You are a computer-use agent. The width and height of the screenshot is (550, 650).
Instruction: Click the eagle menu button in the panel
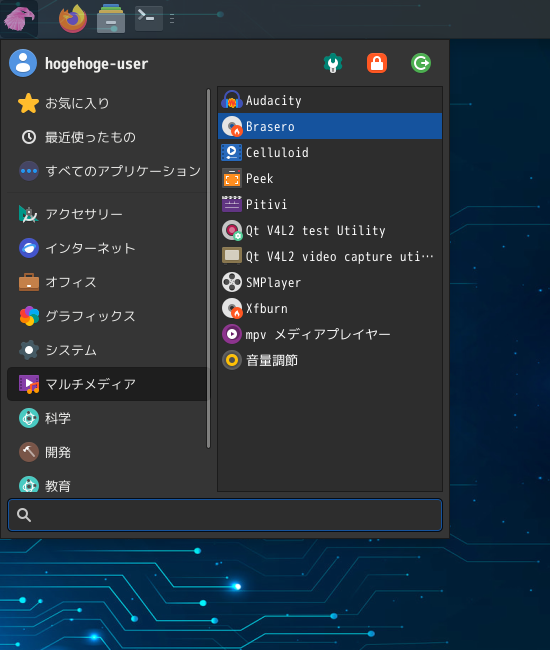point(19,19)
